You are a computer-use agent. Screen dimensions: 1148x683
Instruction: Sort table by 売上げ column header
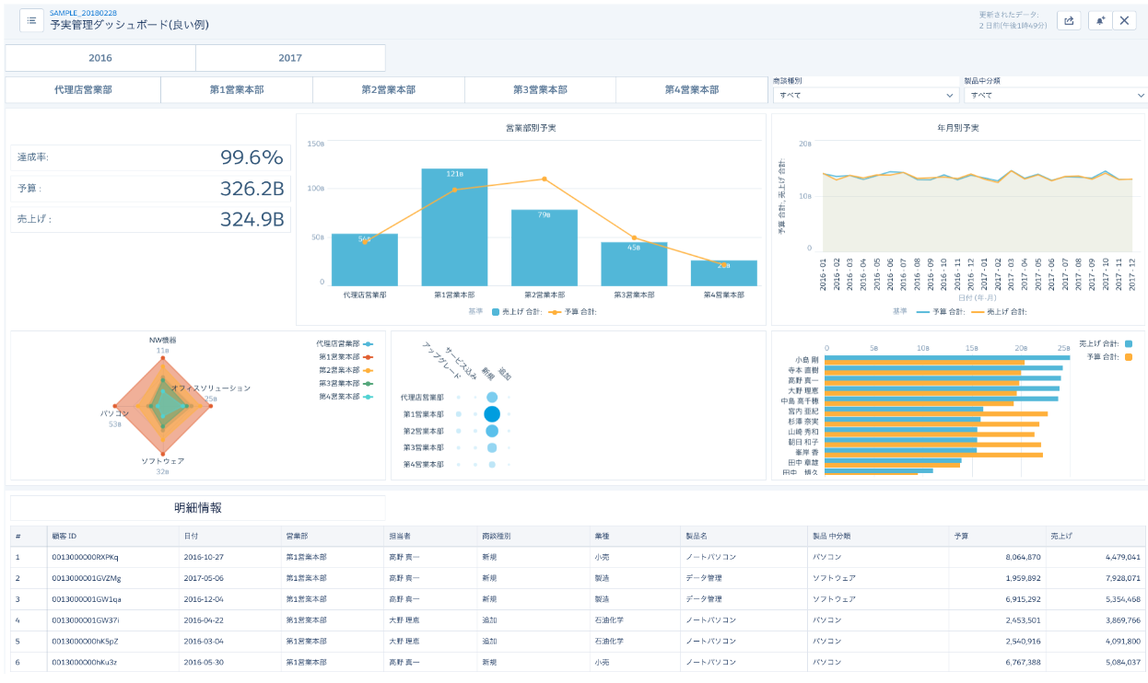point(1062,536)
